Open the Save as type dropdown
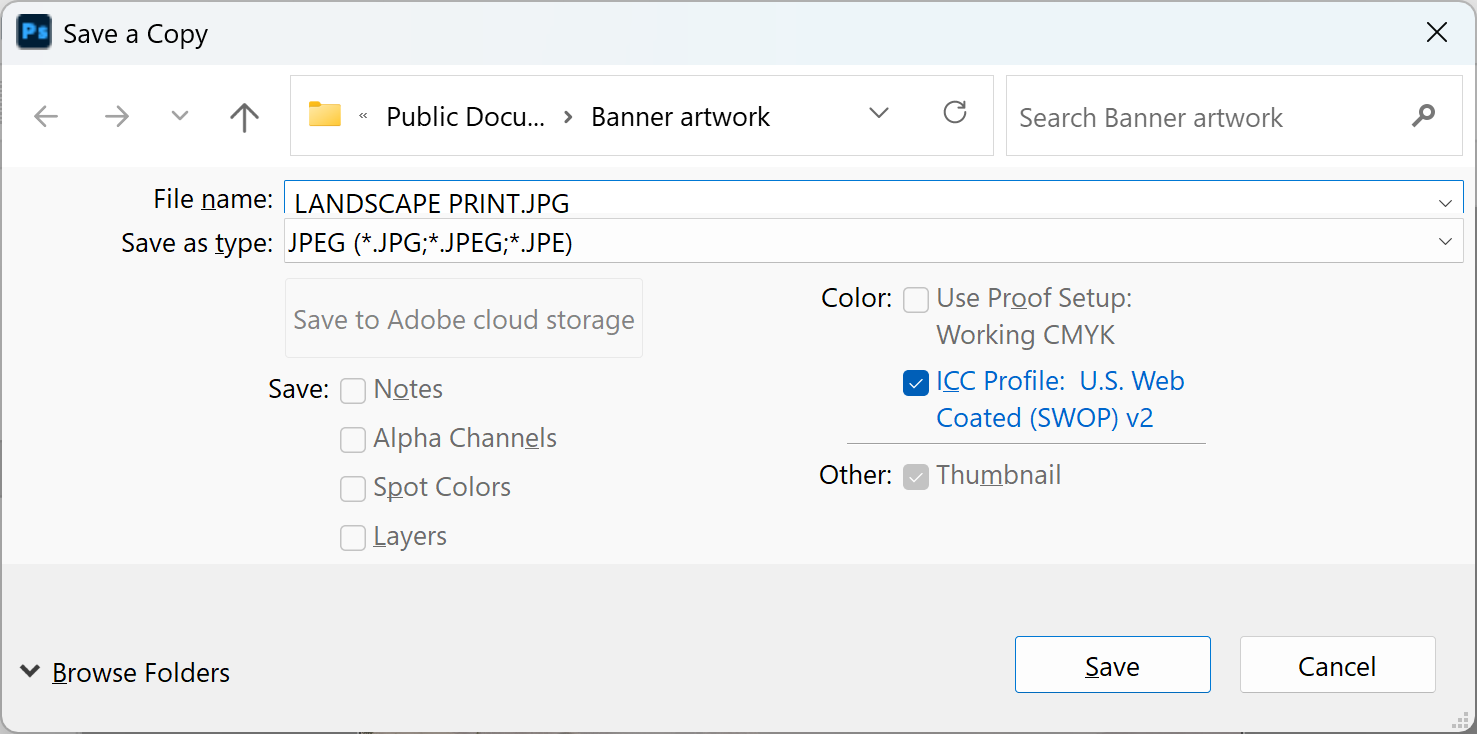 [x=873, y=241]
